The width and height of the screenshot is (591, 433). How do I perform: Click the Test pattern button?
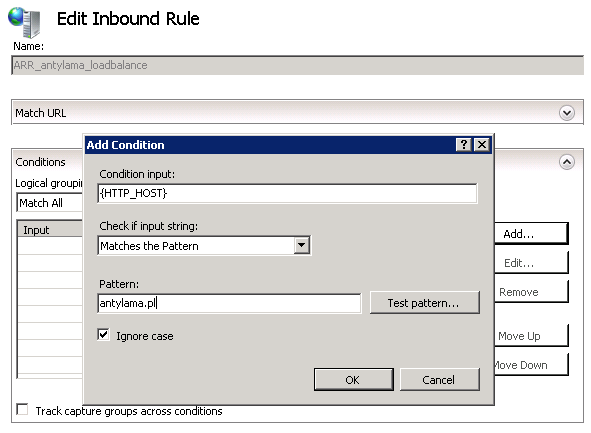(425, 303)
